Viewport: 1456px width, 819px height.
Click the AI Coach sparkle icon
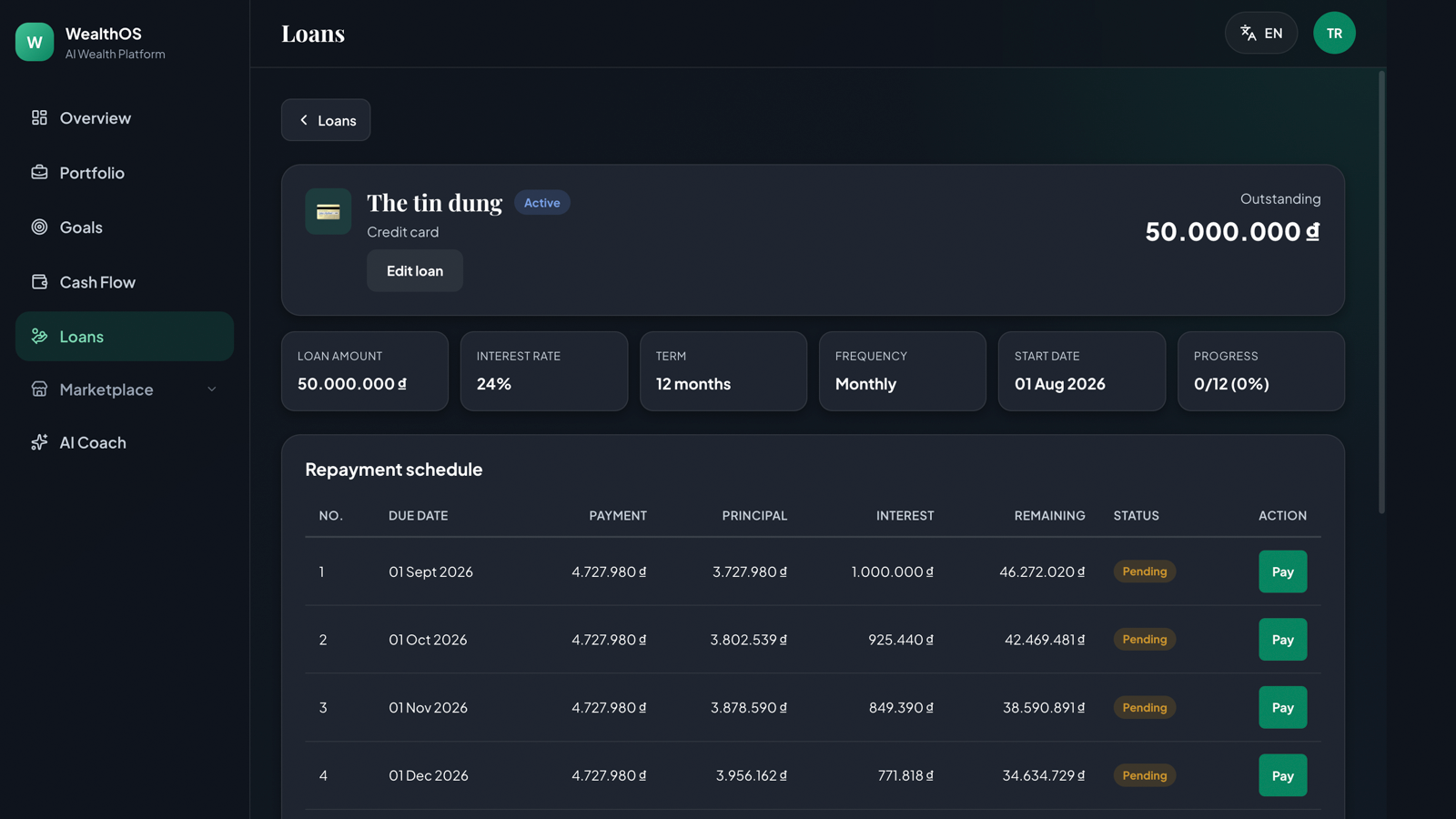(x=39, y=442)
